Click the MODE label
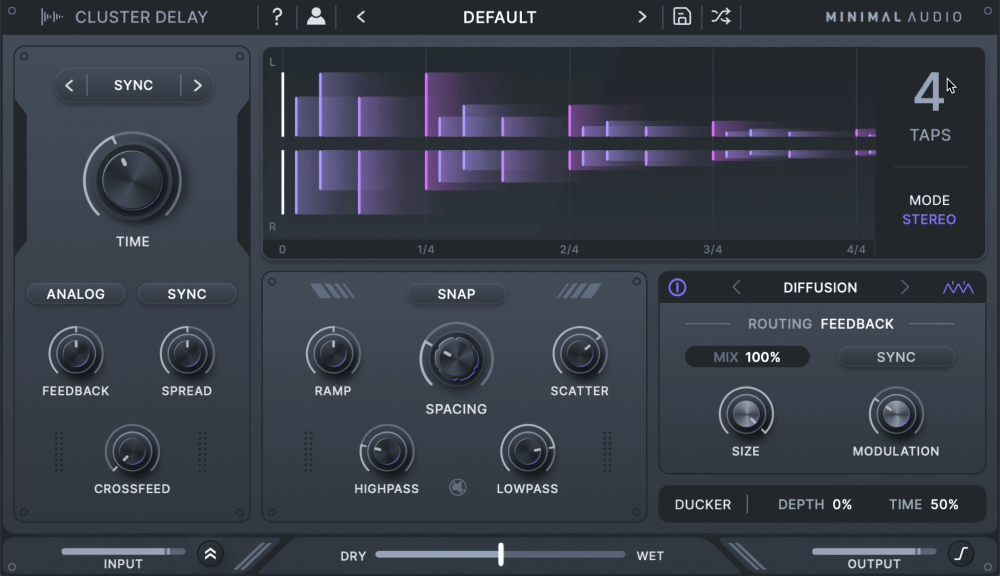This screenshot has height=576, width=1000. [x=929, y=200]
